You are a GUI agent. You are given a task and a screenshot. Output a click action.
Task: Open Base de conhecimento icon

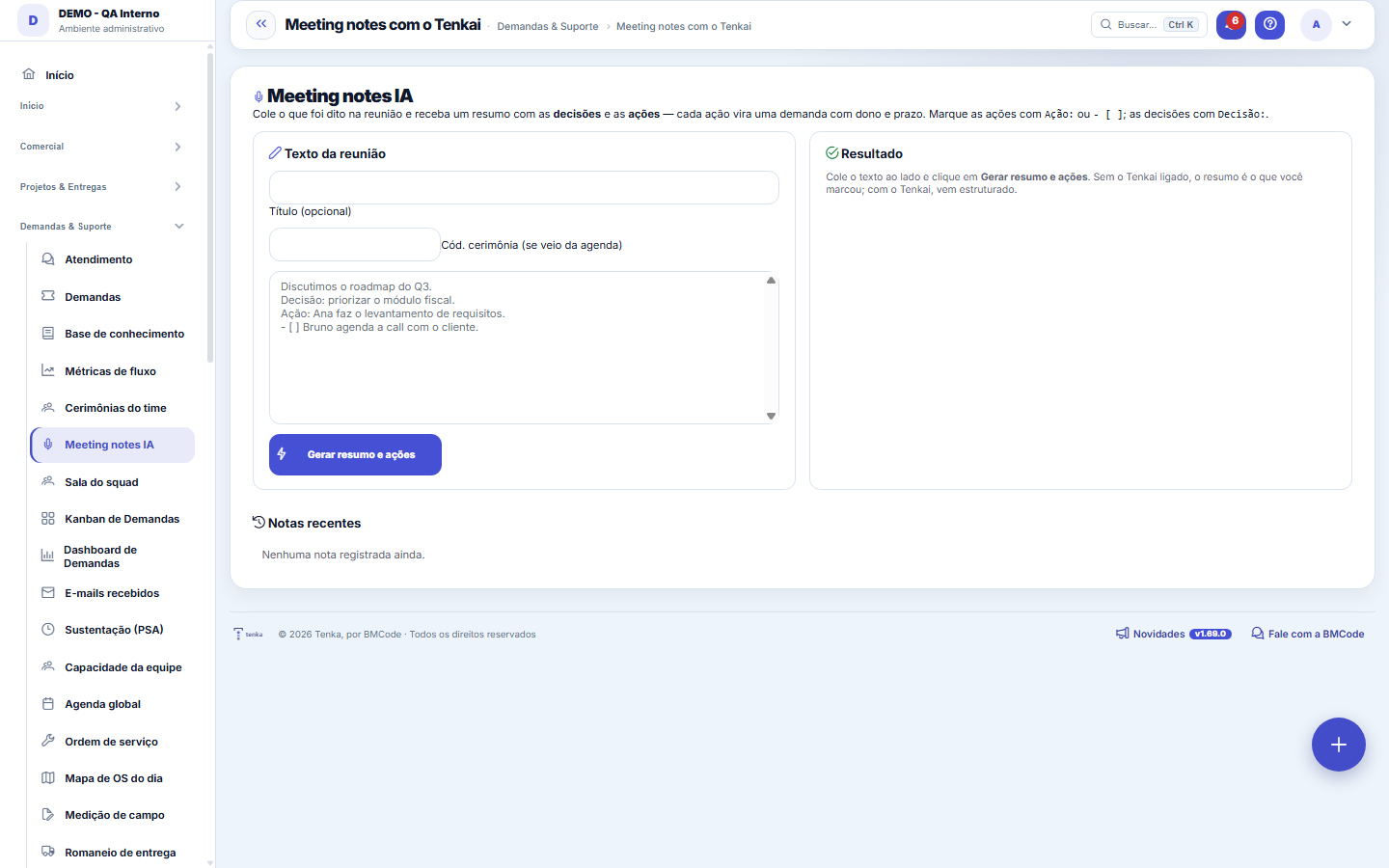click(48, 334)
